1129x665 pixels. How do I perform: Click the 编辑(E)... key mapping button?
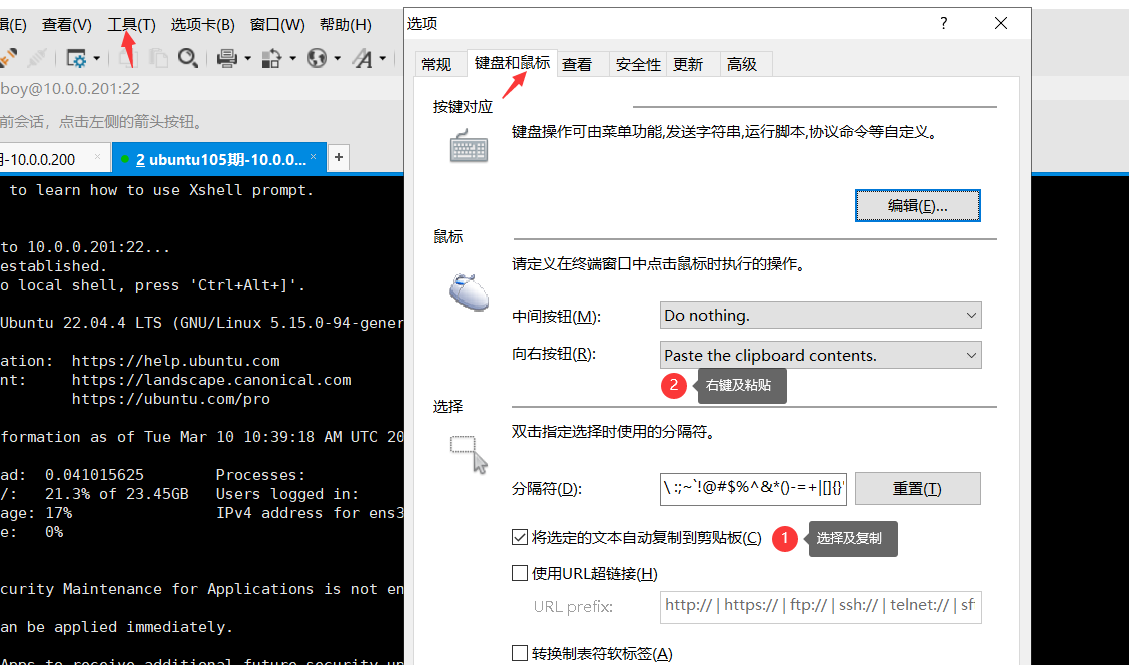(x=917, y=206)
